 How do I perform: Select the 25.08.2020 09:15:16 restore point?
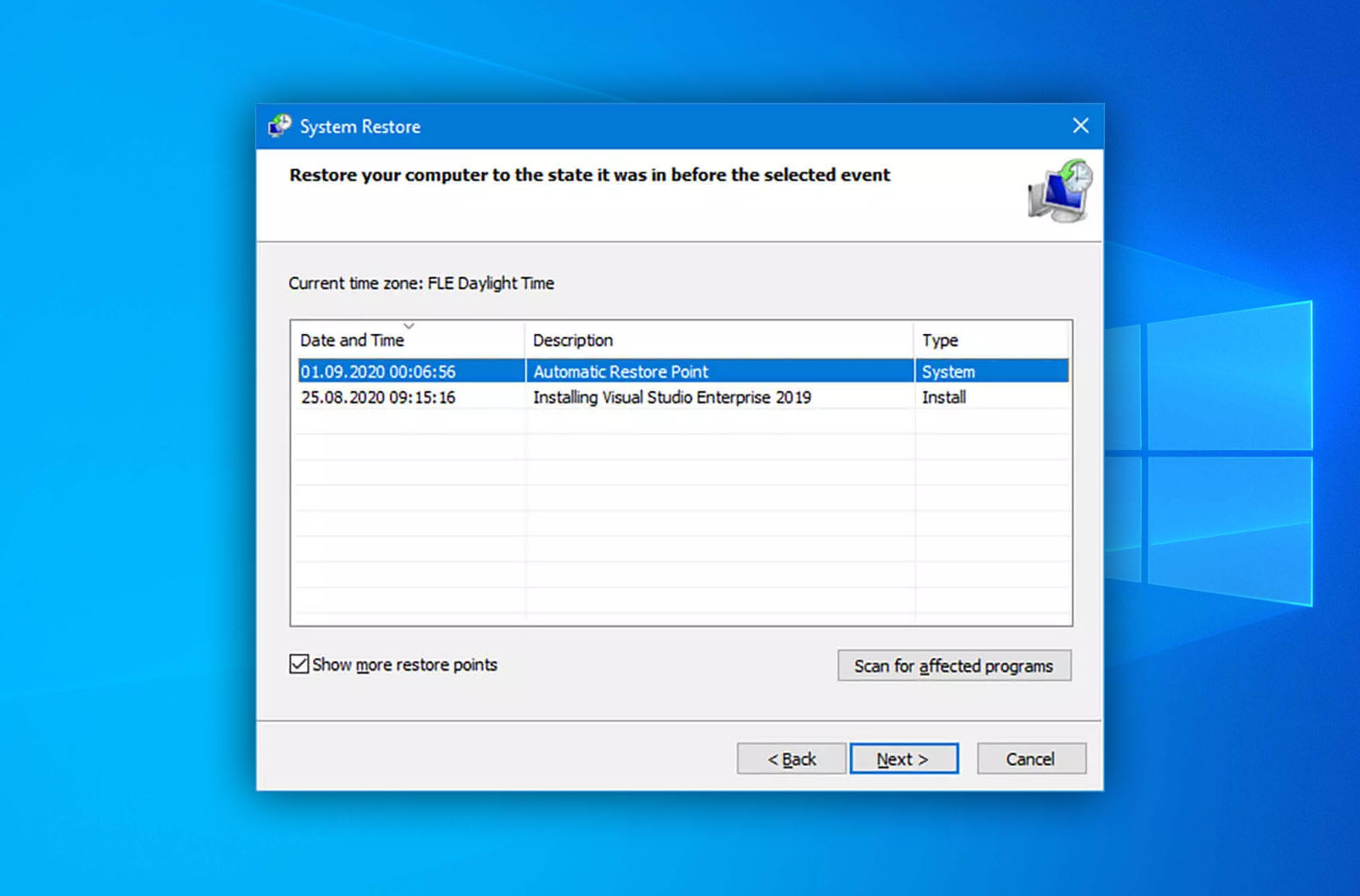[683, 397]
